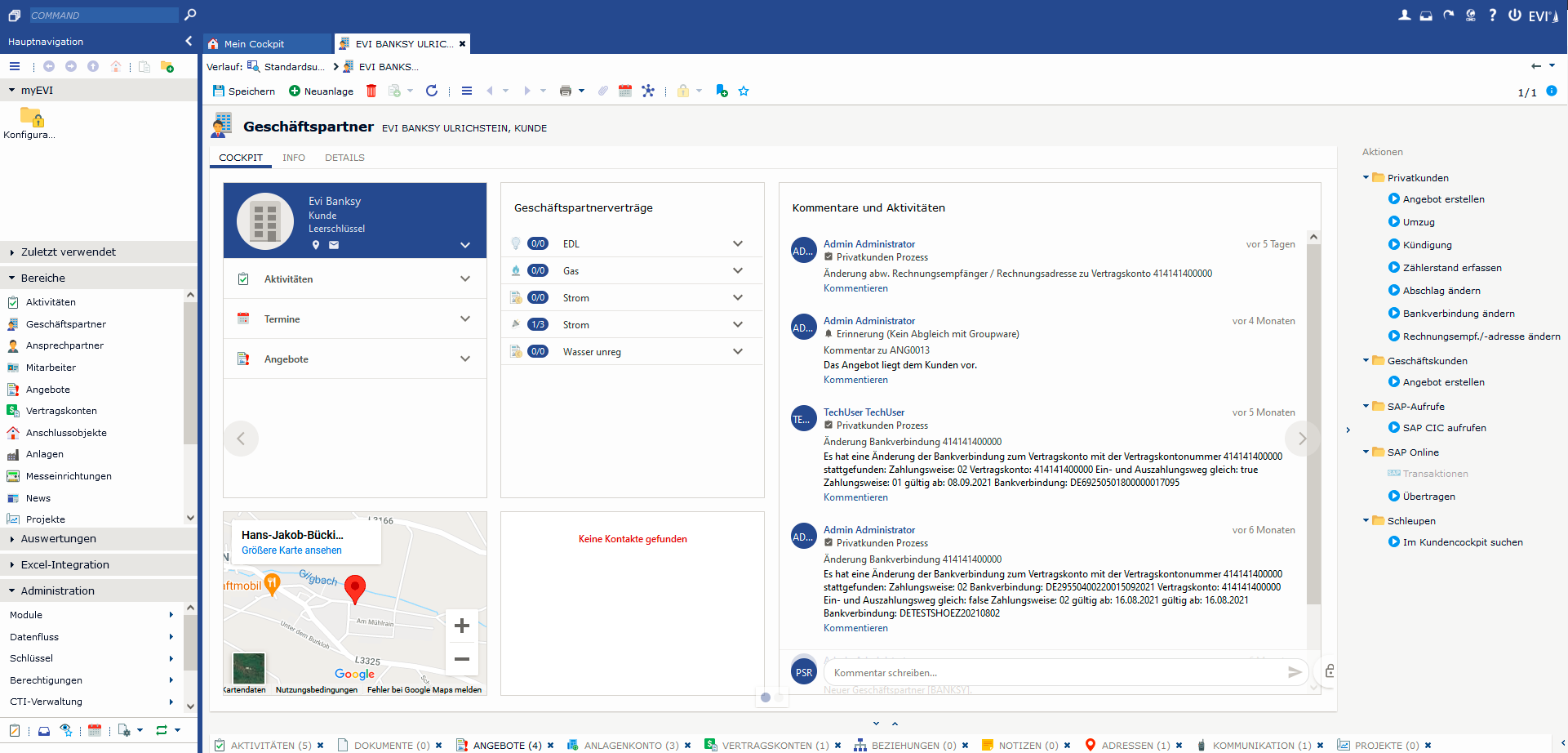Run the Zählerstand erfassen action
The height and width of the screenshot is (753, 1568).
coord(1451,268)
